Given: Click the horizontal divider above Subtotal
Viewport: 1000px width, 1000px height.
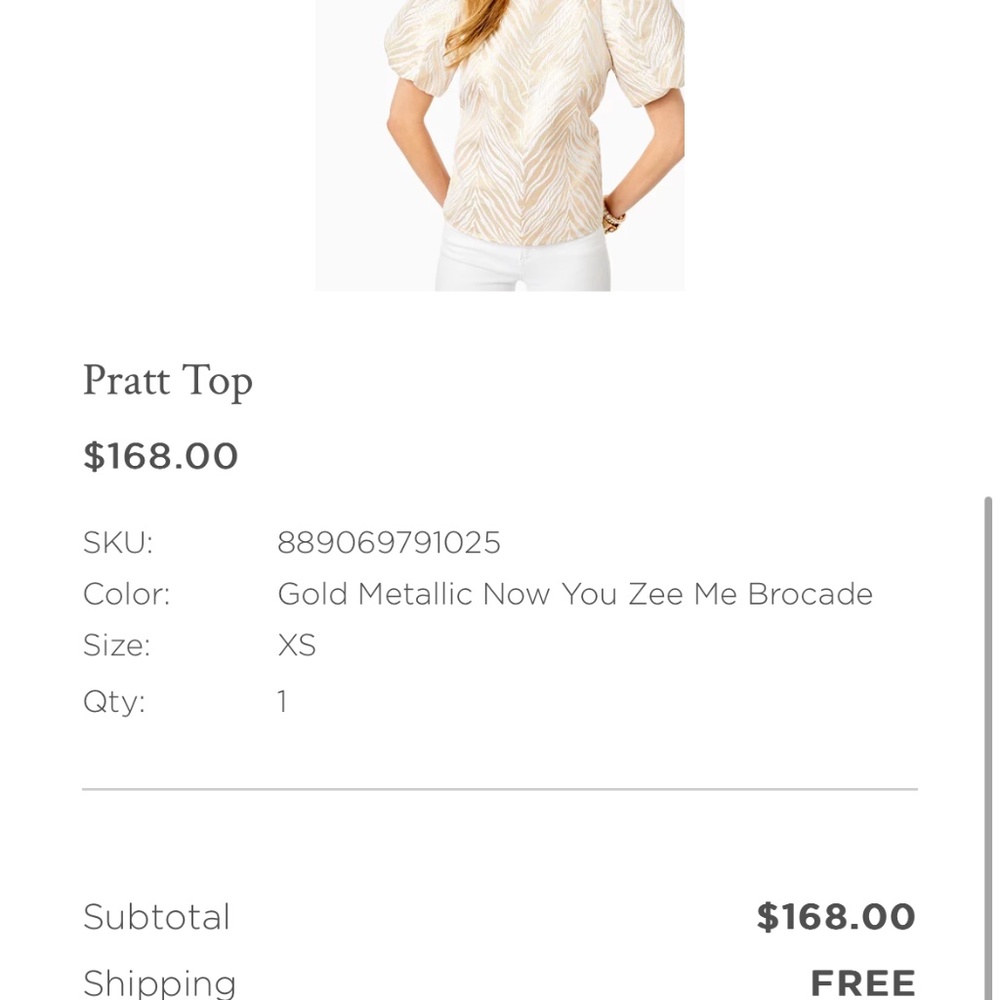Looking at the screenshot, I should (x=500, y=789).
